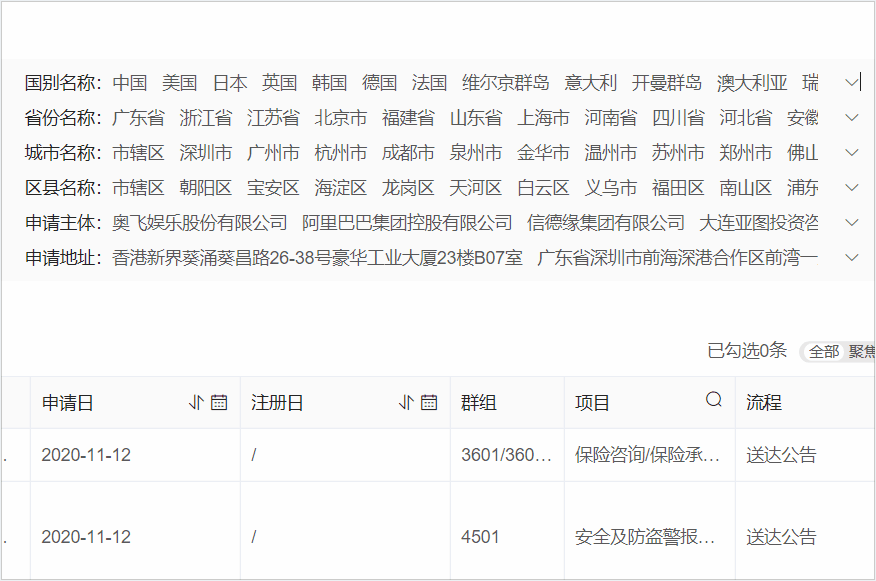Choose city 苏州市
This screenshot has height=581, width=876.
tap(678, 153)
